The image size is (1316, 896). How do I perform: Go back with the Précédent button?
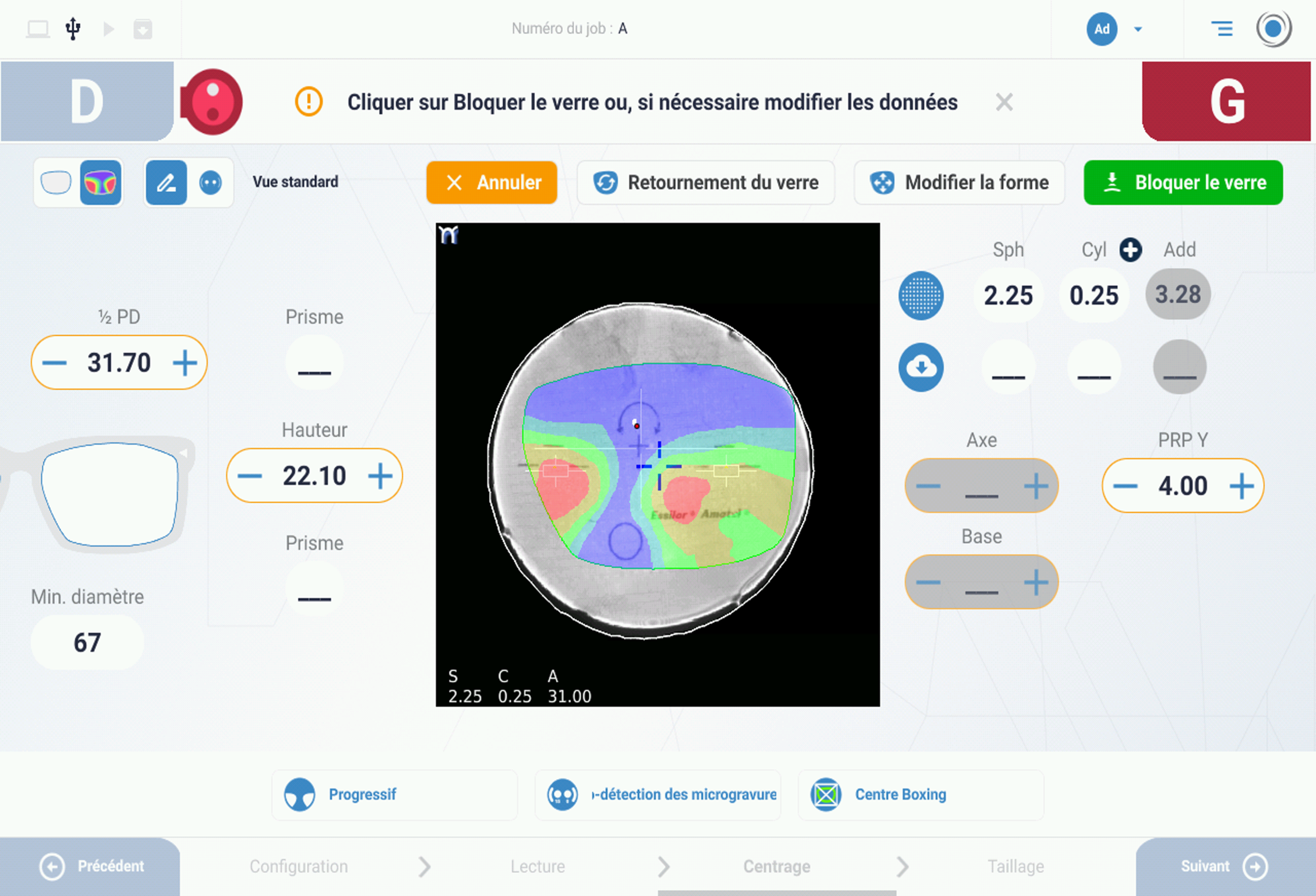(90, 867)
